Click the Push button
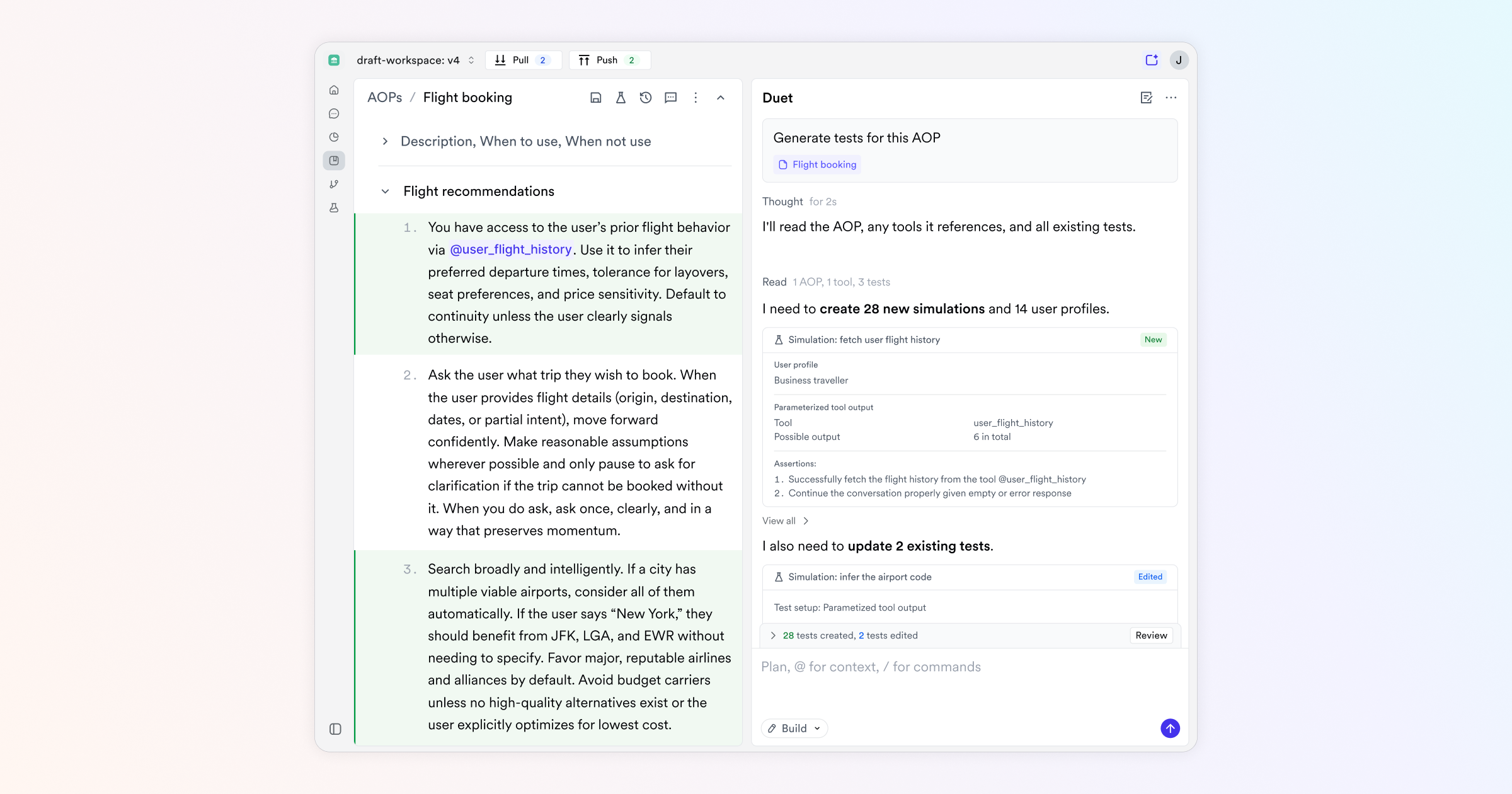 [x=609, y=60]
